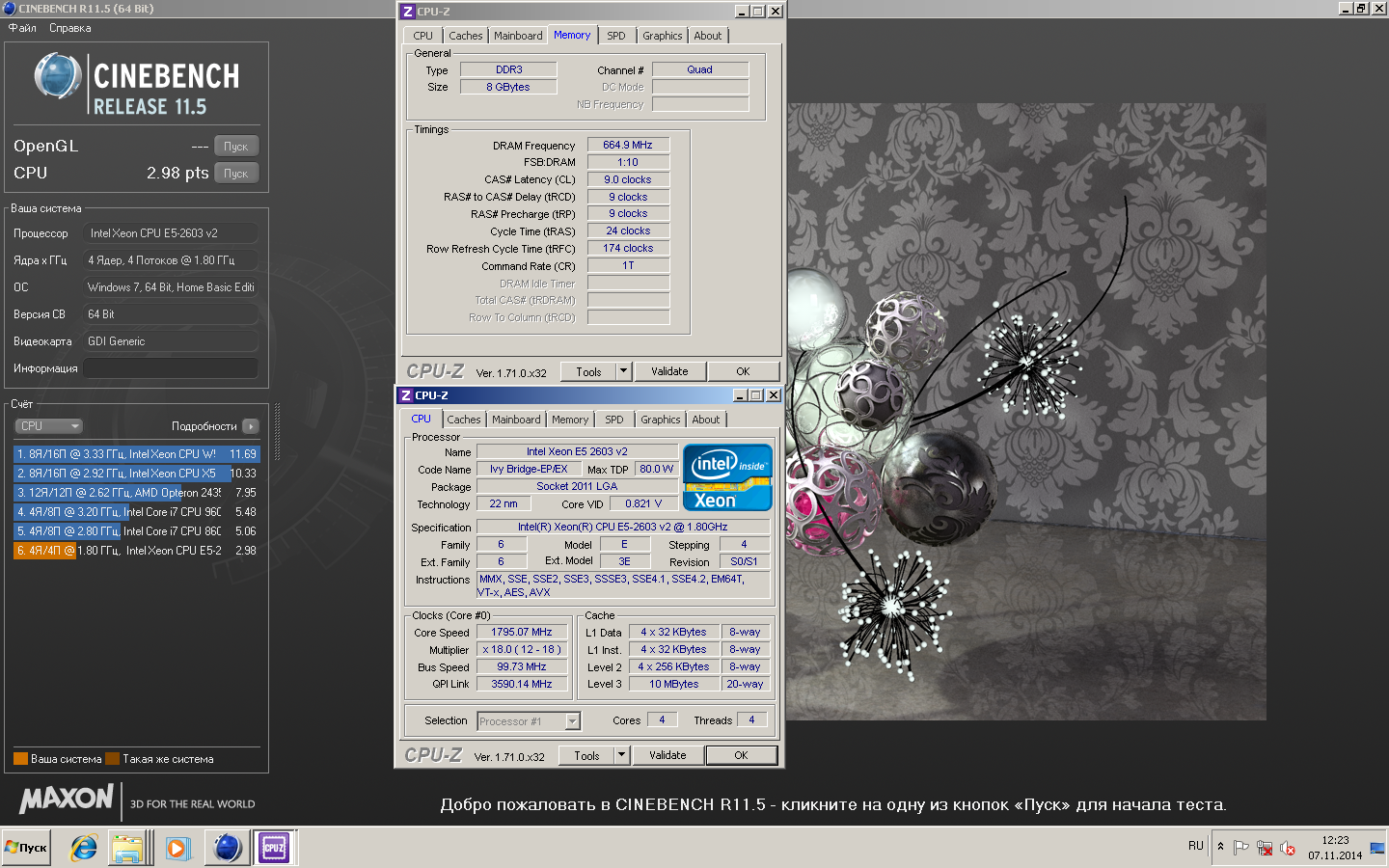This screenshot has height=868, width=1389.
Task: Open the Processor #1 selection dropdown
Action: click(x=529, y=721)
